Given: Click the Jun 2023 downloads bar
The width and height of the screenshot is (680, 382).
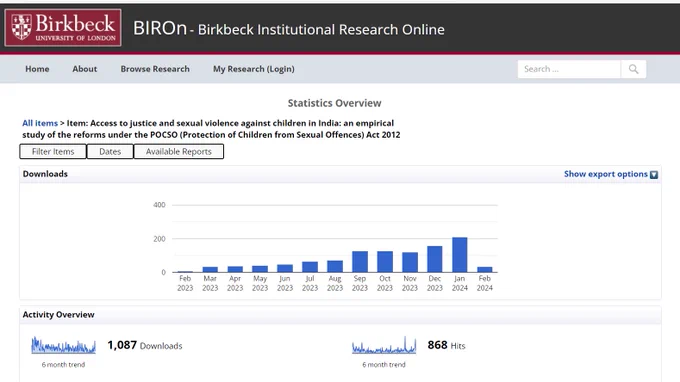Looking at the screenshot, I should click(285, 268).
